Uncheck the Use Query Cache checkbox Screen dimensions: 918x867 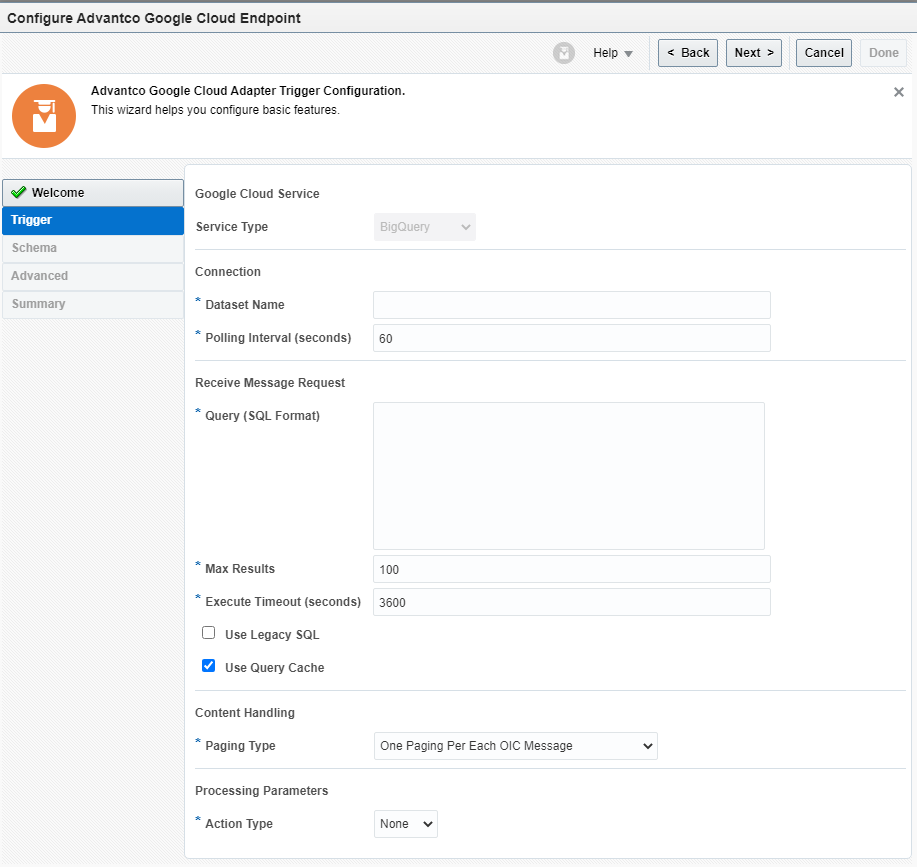click(208, 666)
